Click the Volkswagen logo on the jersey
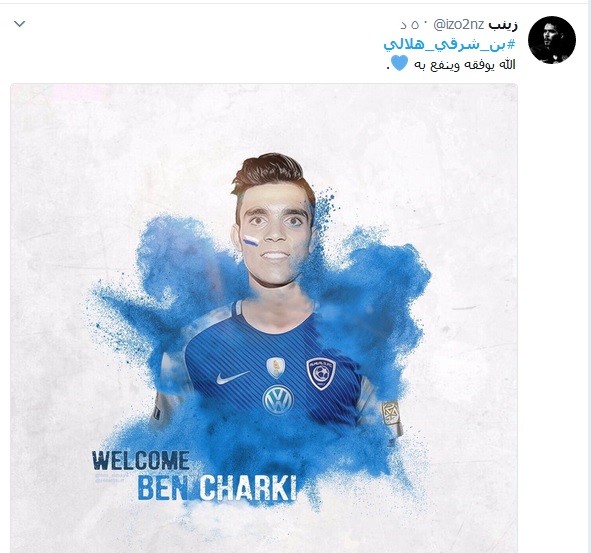The image size is (591, 553). (278, 400)
